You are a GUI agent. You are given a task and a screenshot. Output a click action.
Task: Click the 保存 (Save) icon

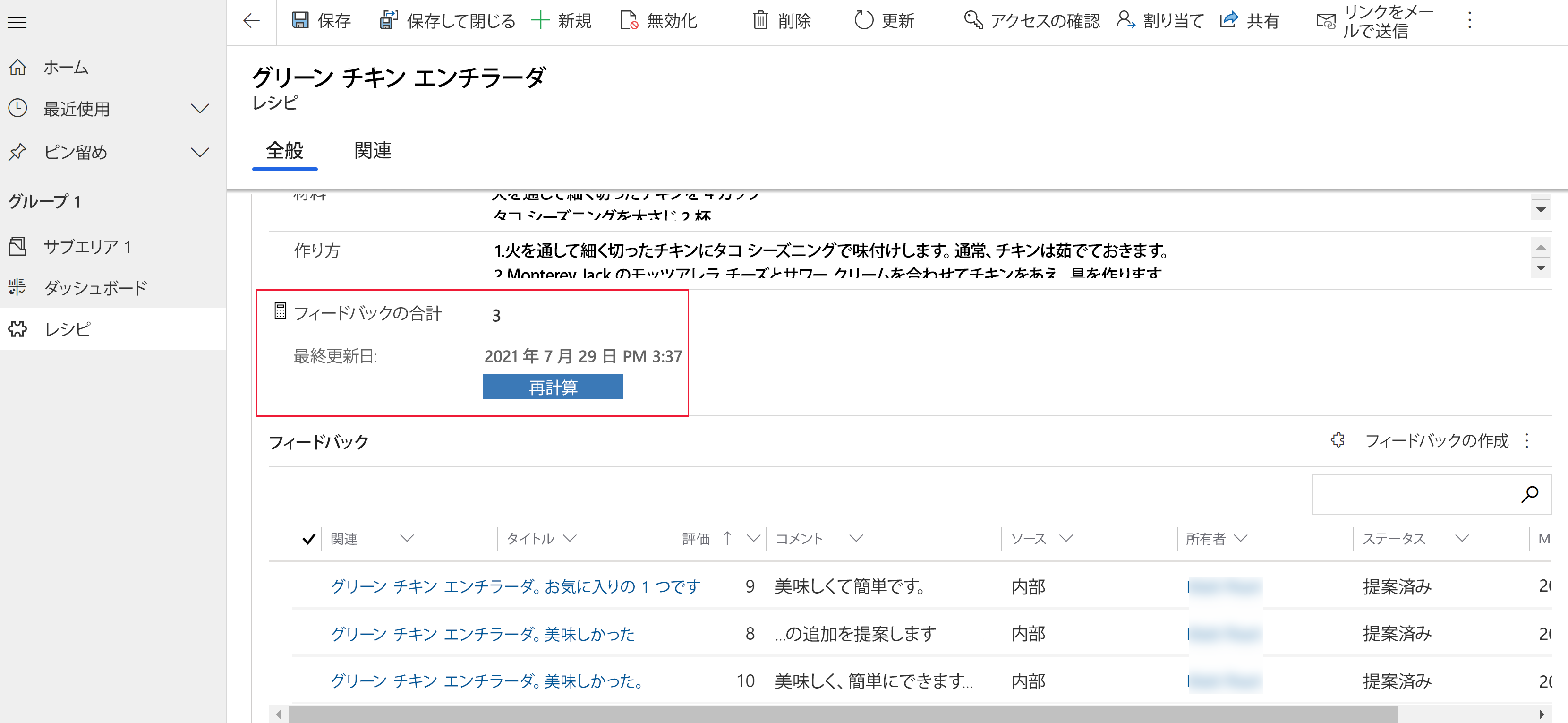301,20
